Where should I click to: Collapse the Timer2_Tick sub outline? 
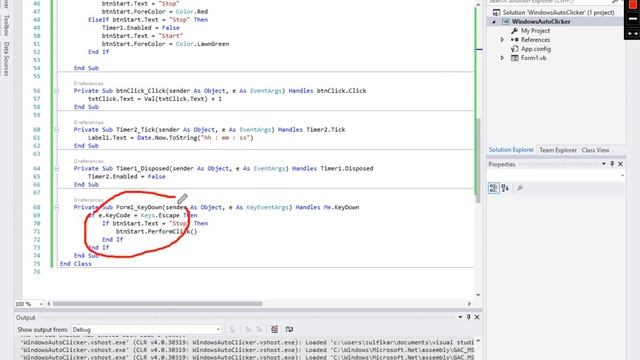(57, 129)
